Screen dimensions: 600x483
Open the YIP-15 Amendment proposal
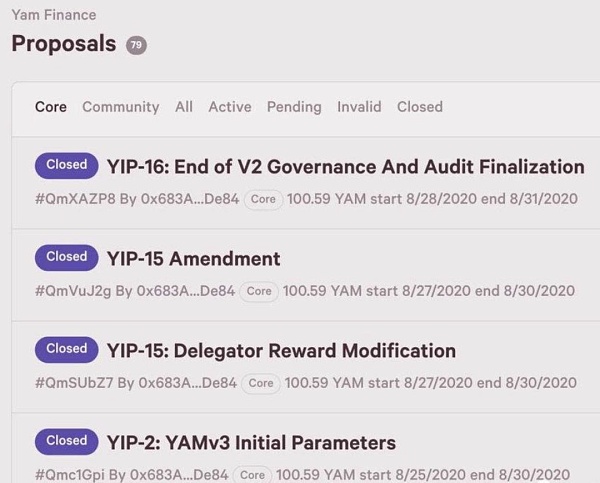point(193,259)
